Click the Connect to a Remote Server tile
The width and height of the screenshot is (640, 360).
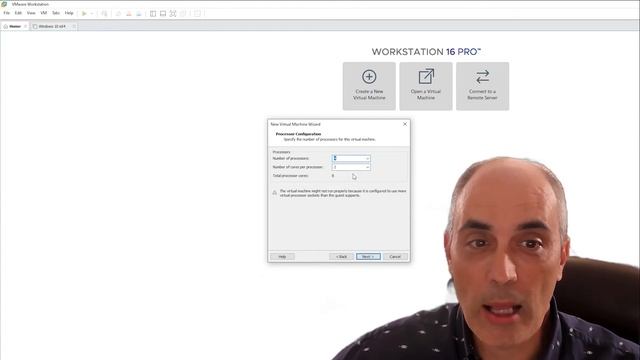[x=482, y=86]
